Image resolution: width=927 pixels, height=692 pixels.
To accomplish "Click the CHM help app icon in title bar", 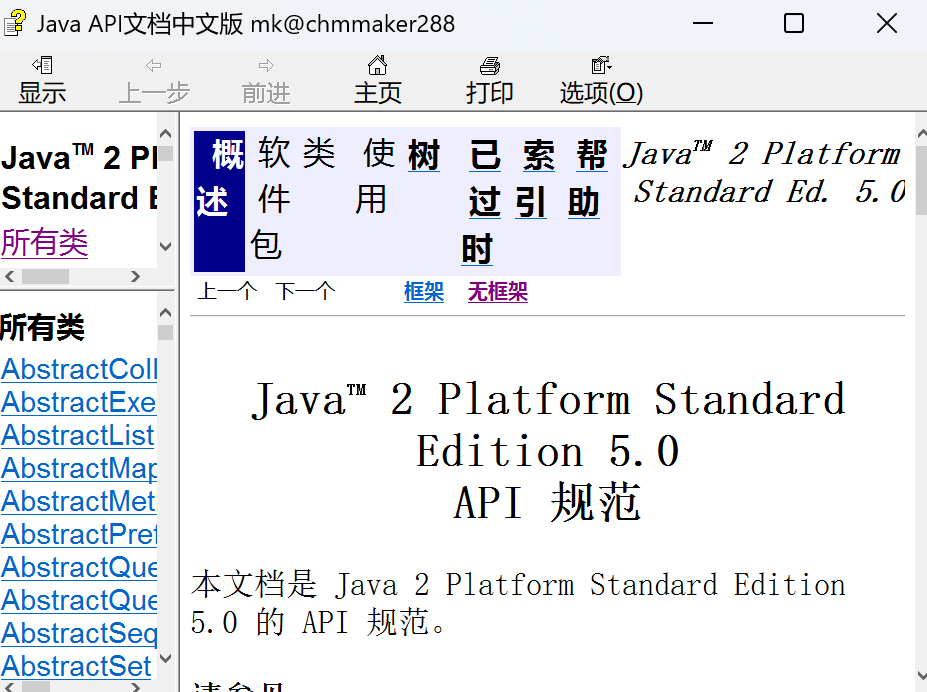I will pos(15,24).
